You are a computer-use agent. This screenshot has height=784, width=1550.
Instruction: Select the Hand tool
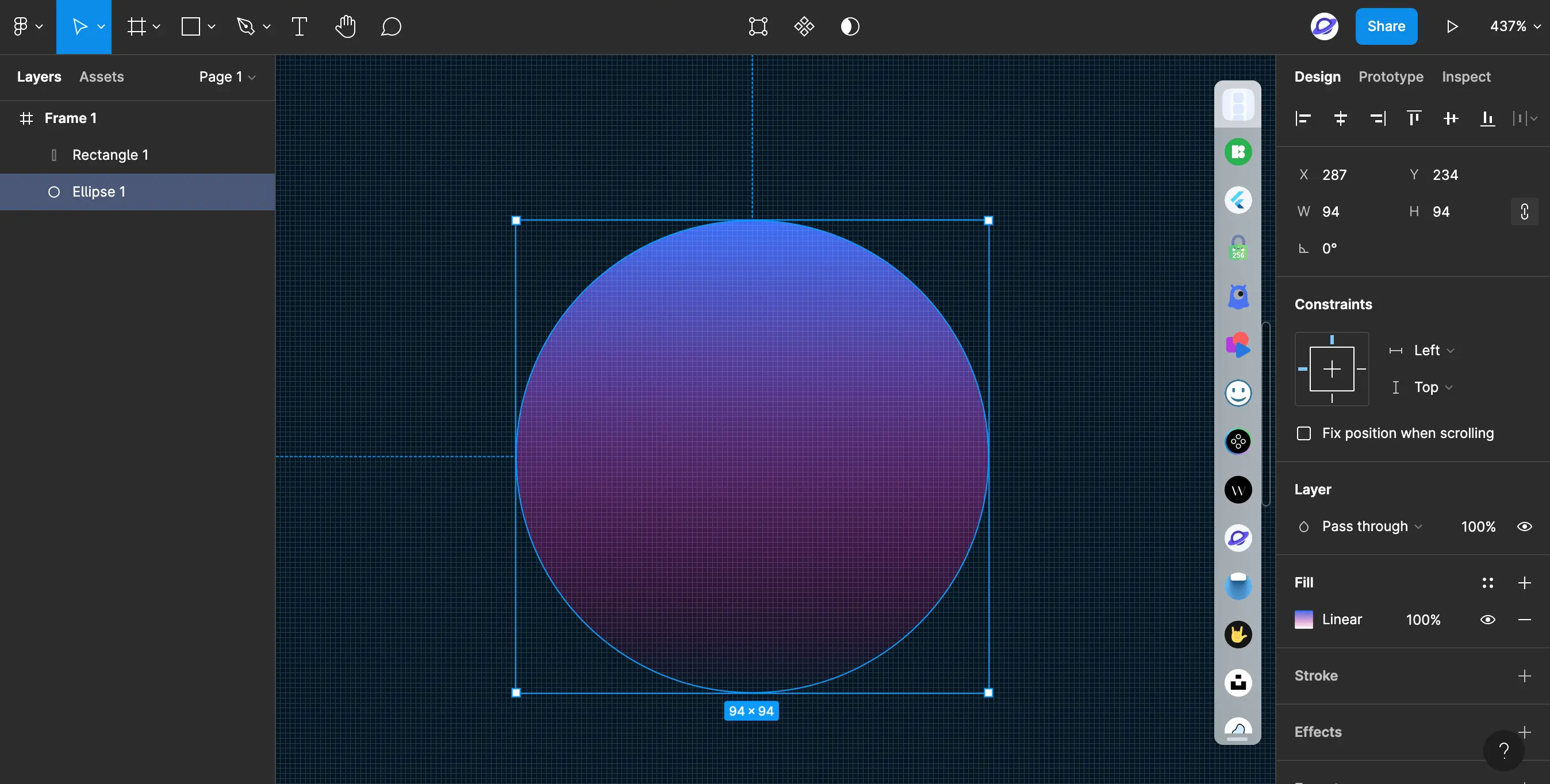click(x=346, y=26)
